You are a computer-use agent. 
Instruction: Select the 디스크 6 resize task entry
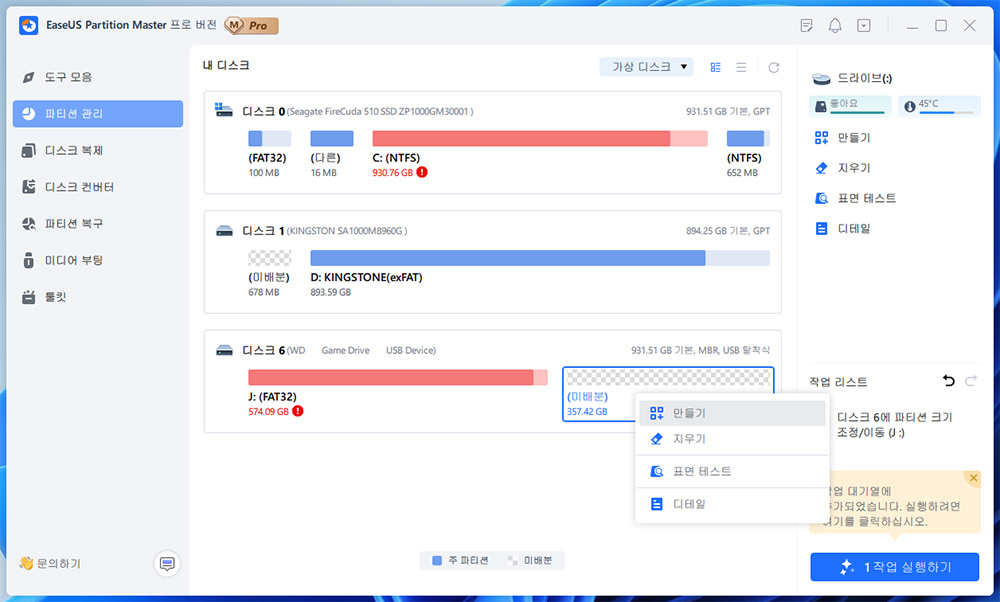pos(894,425)
